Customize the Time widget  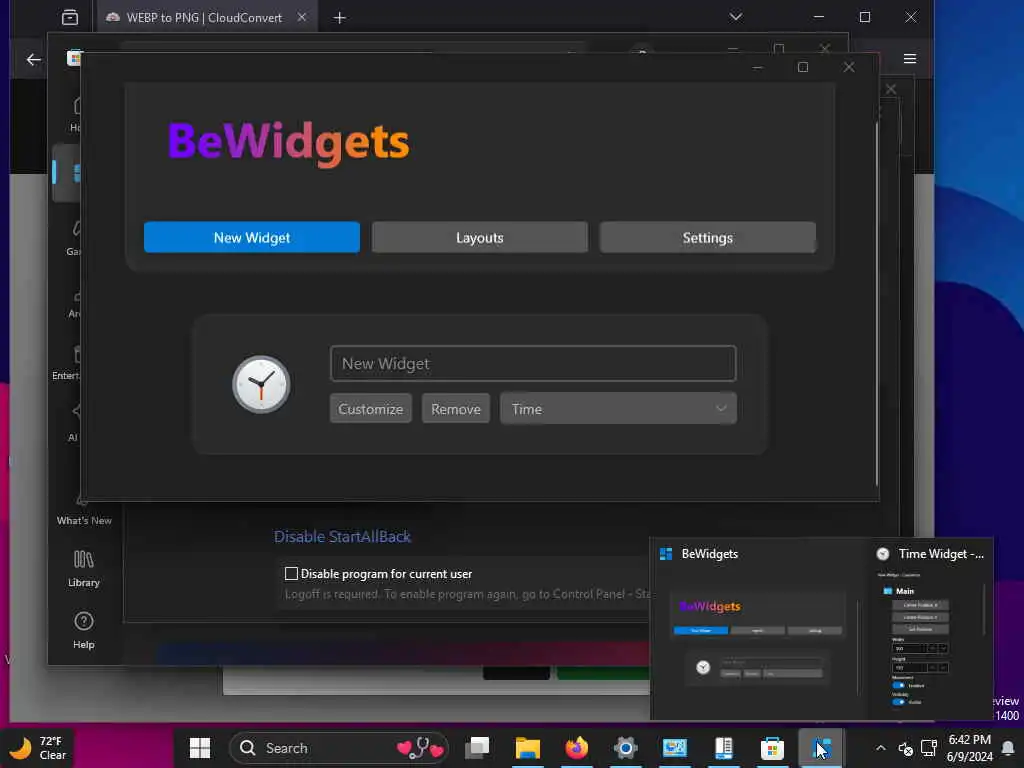[370, 409]
